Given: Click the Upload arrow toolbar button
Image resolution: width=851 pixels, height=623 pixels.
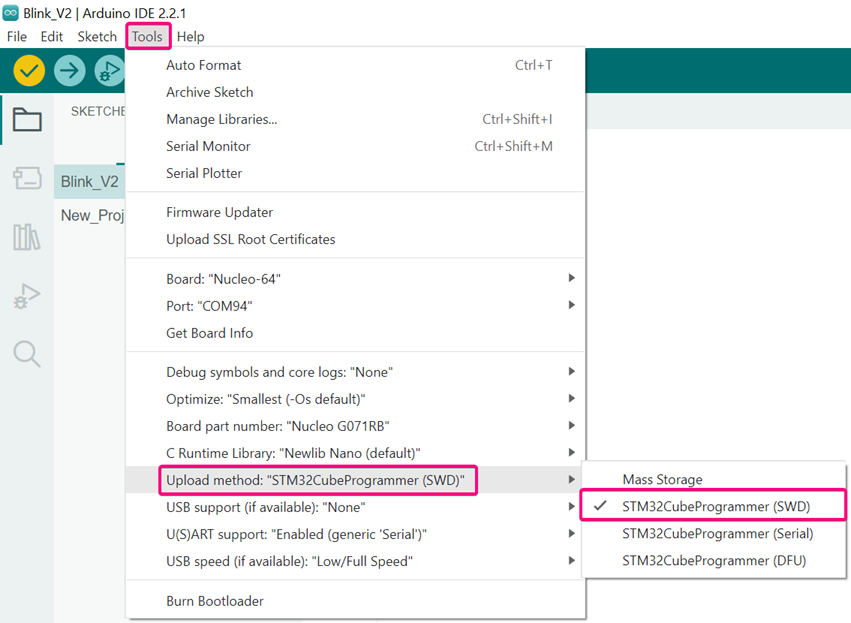Looking at the screenshot, I should (70, 71).
